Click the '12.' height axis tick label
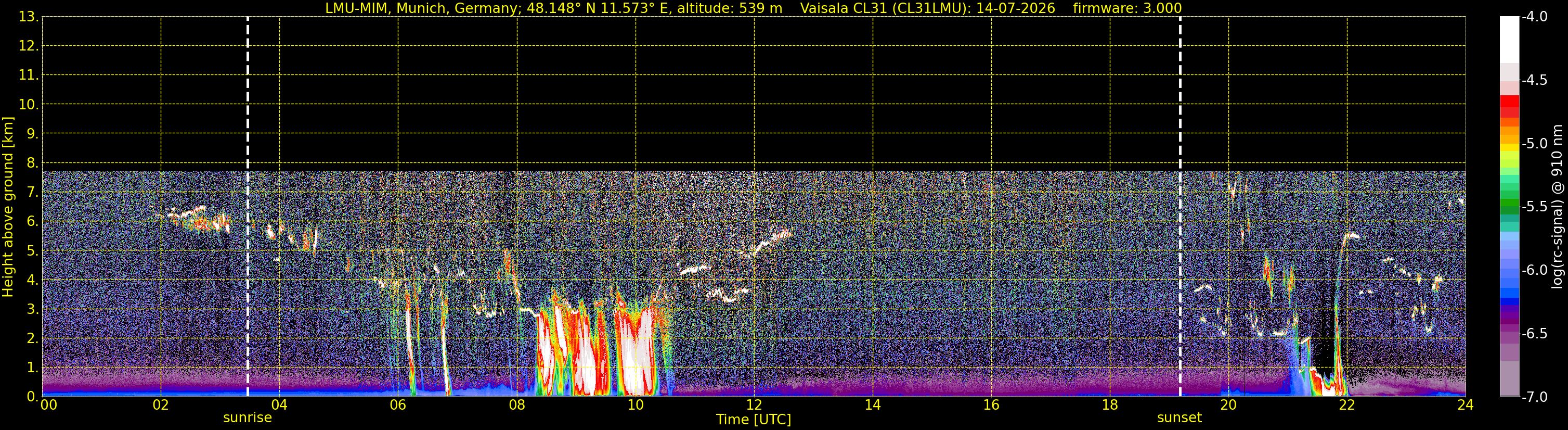Screen dimensions: 1568x430 (29, 46)
